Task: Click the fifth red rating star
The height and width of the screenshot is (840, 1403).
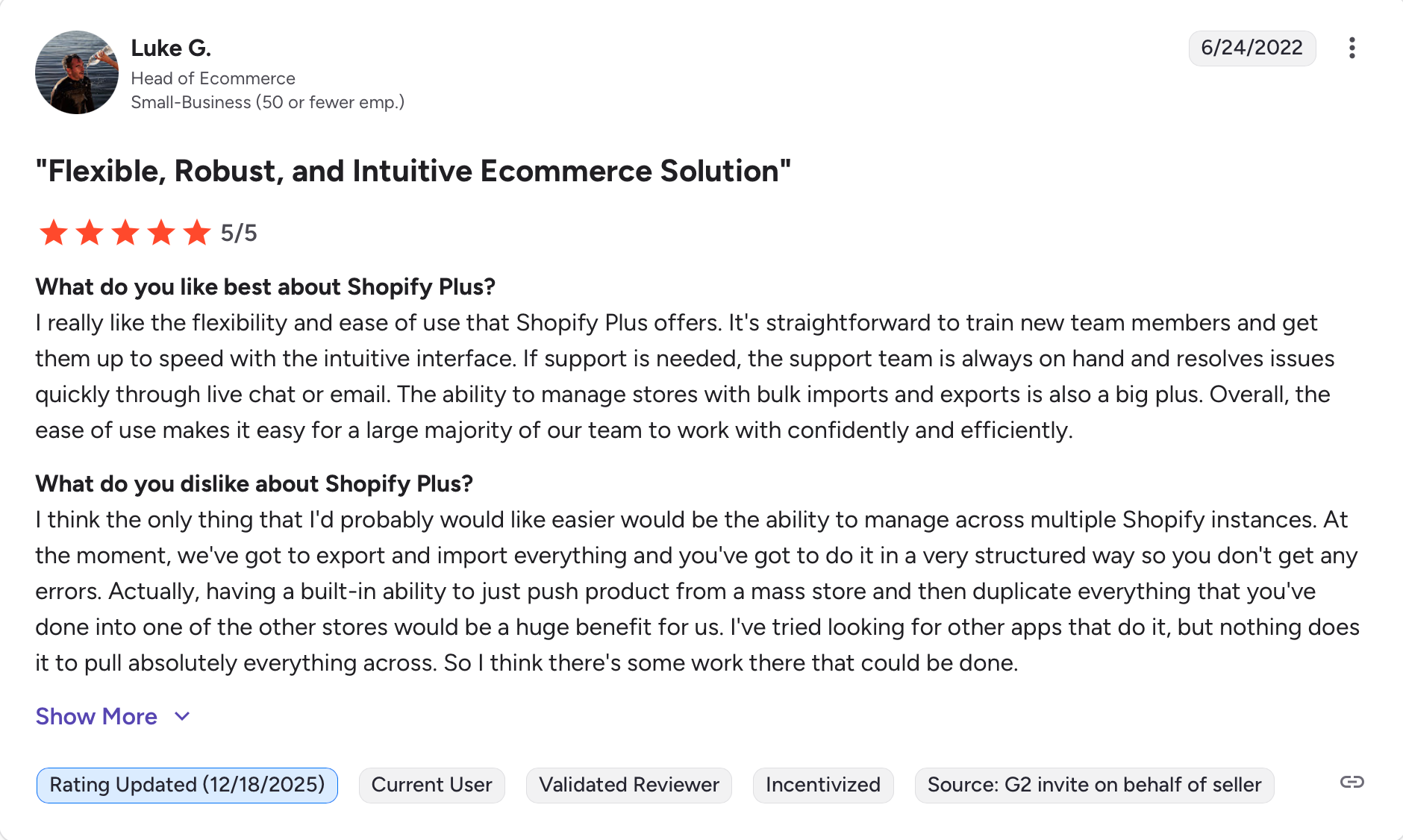Action: (x=197, y=233)
